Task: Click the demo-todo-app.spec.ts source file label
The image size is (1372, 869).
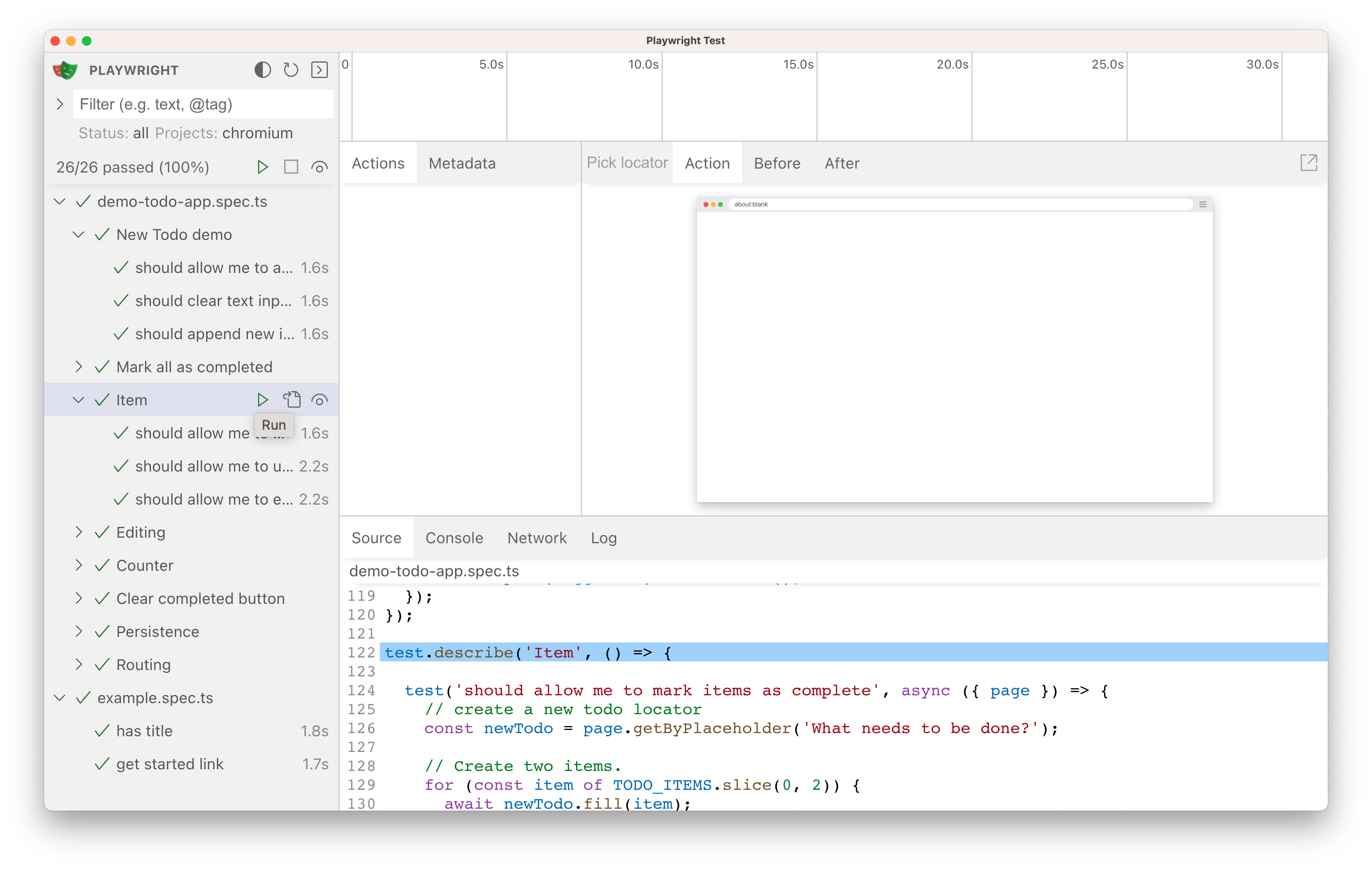Action: pos(433,571)
